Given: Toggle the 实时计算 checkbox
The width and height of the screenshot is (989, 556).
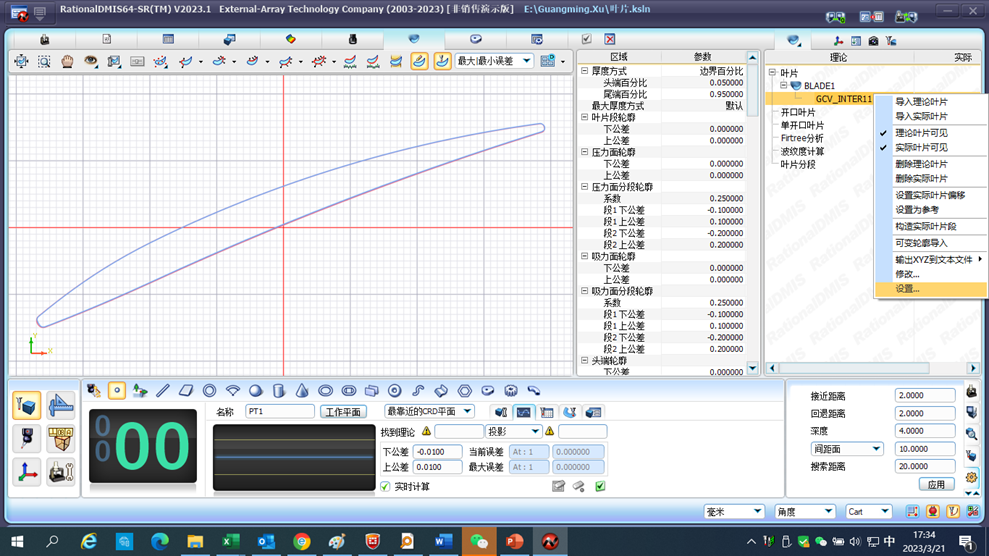Looking at the screenshot, I should click(x=385, y=487).
